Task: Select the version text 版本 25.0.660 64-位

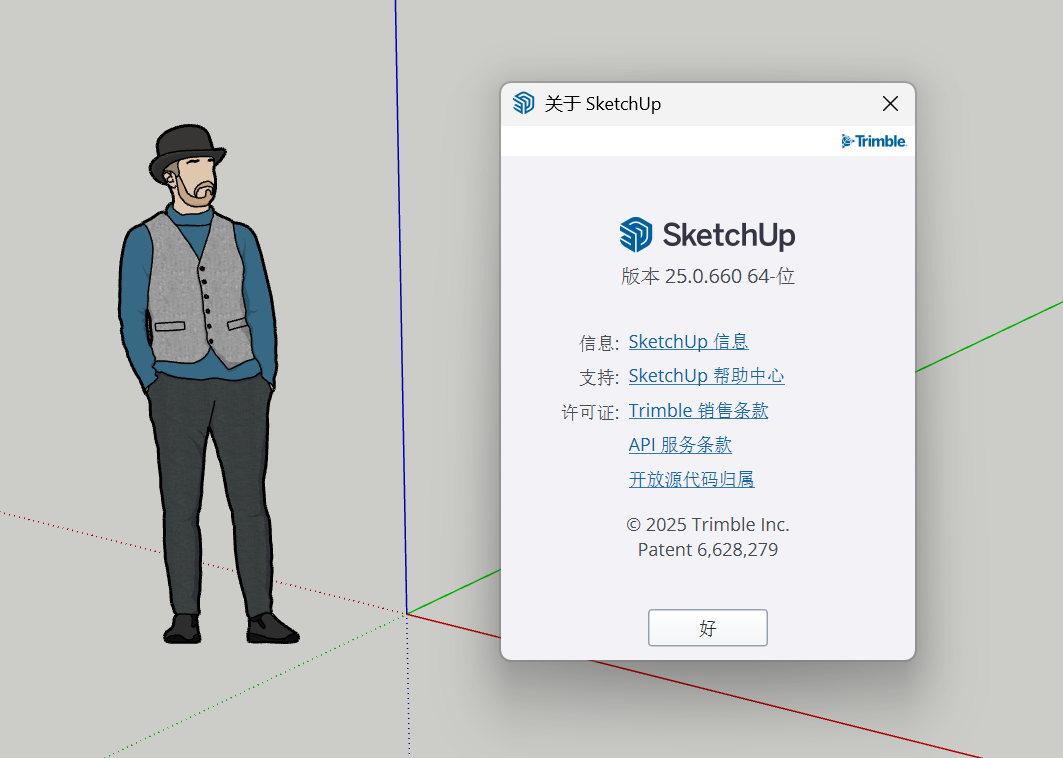Action: [708, 277]
